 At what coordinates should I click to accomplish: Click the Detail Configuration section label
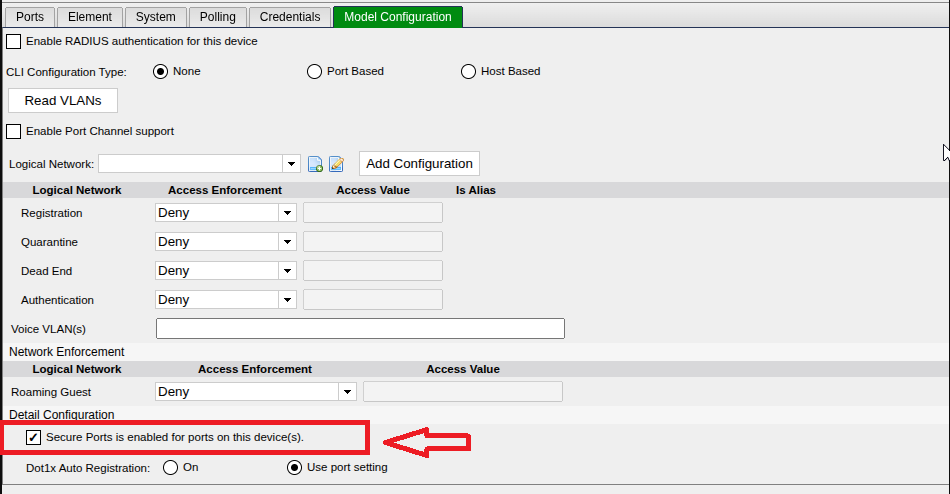tap(62, 415)
